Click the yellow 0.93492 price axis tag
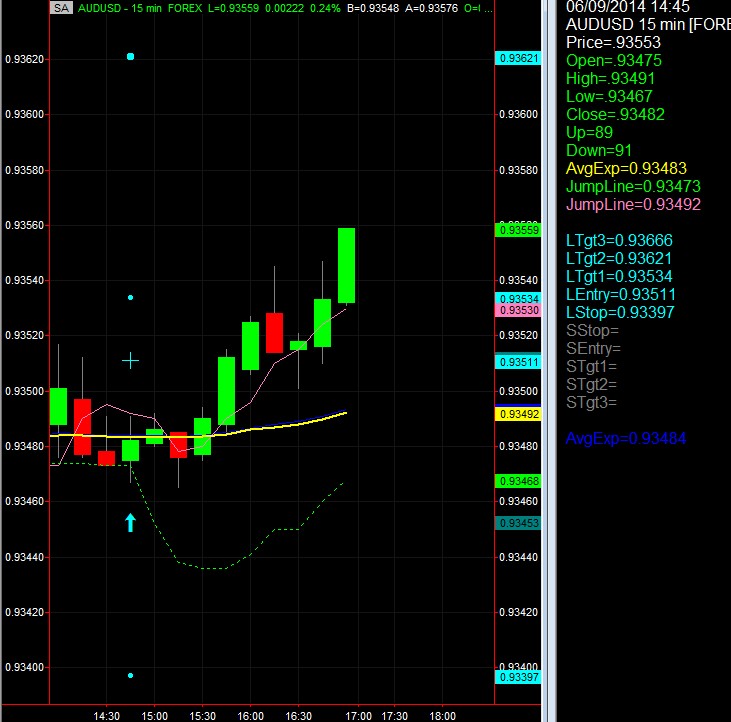 pyautogui.click(x=518, y=414)
